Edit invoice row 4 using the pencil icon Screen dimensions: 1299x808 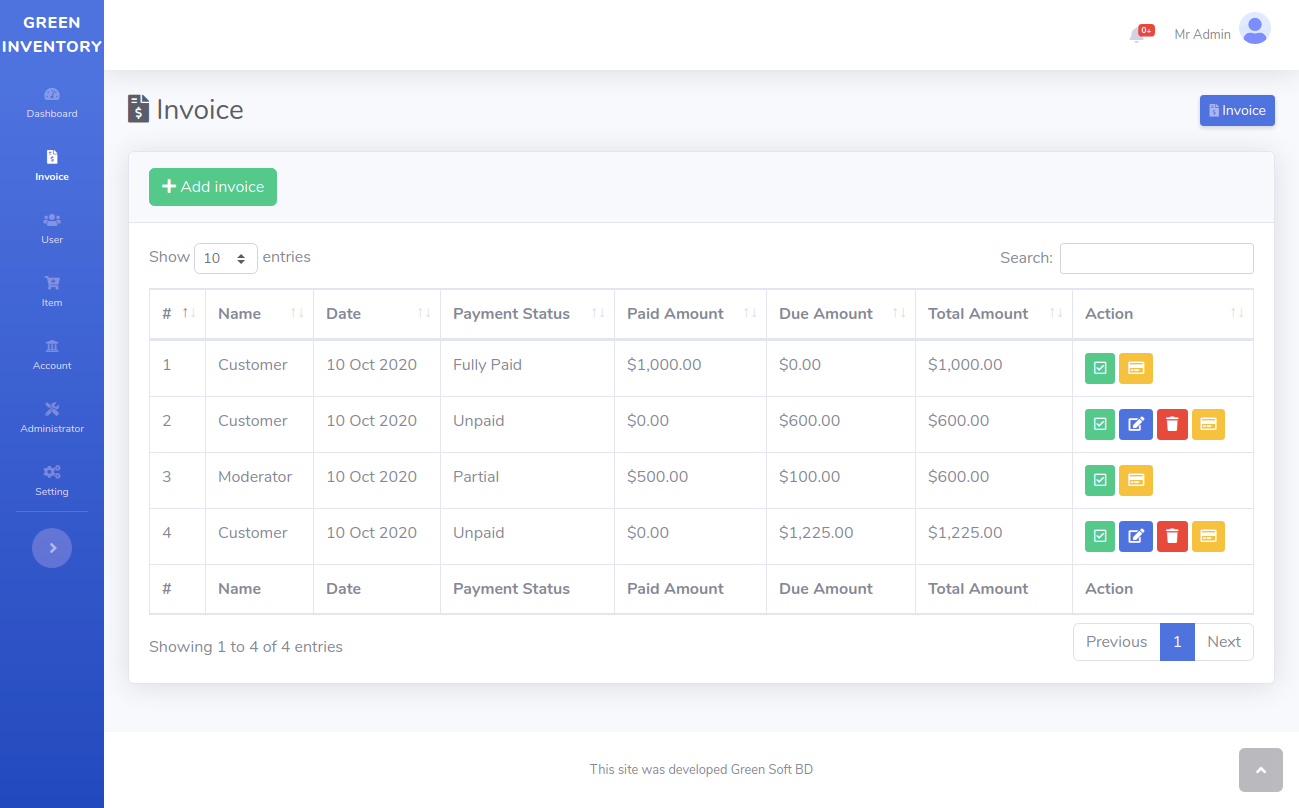point(1136,536)
